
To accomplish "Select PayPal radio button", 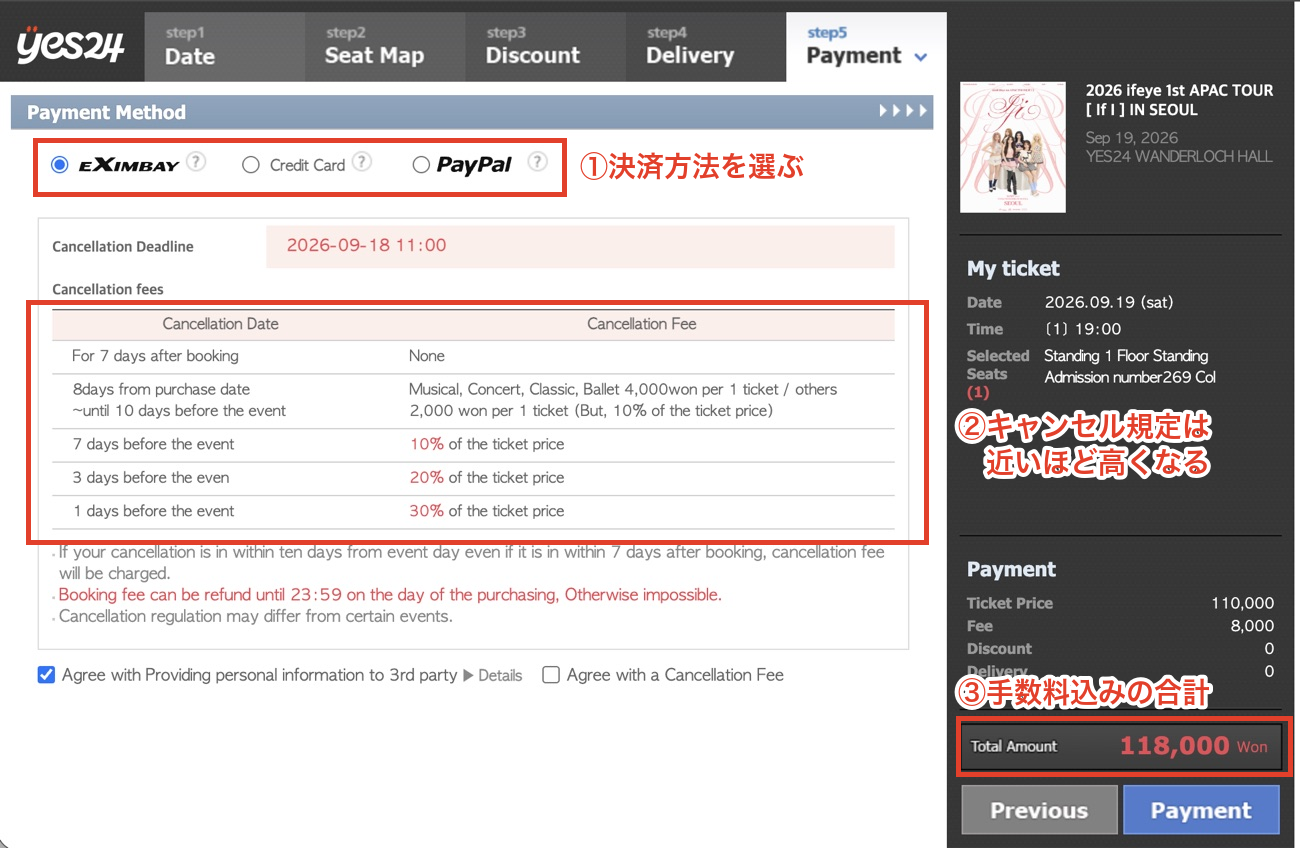I will click(x=421, y=165).
